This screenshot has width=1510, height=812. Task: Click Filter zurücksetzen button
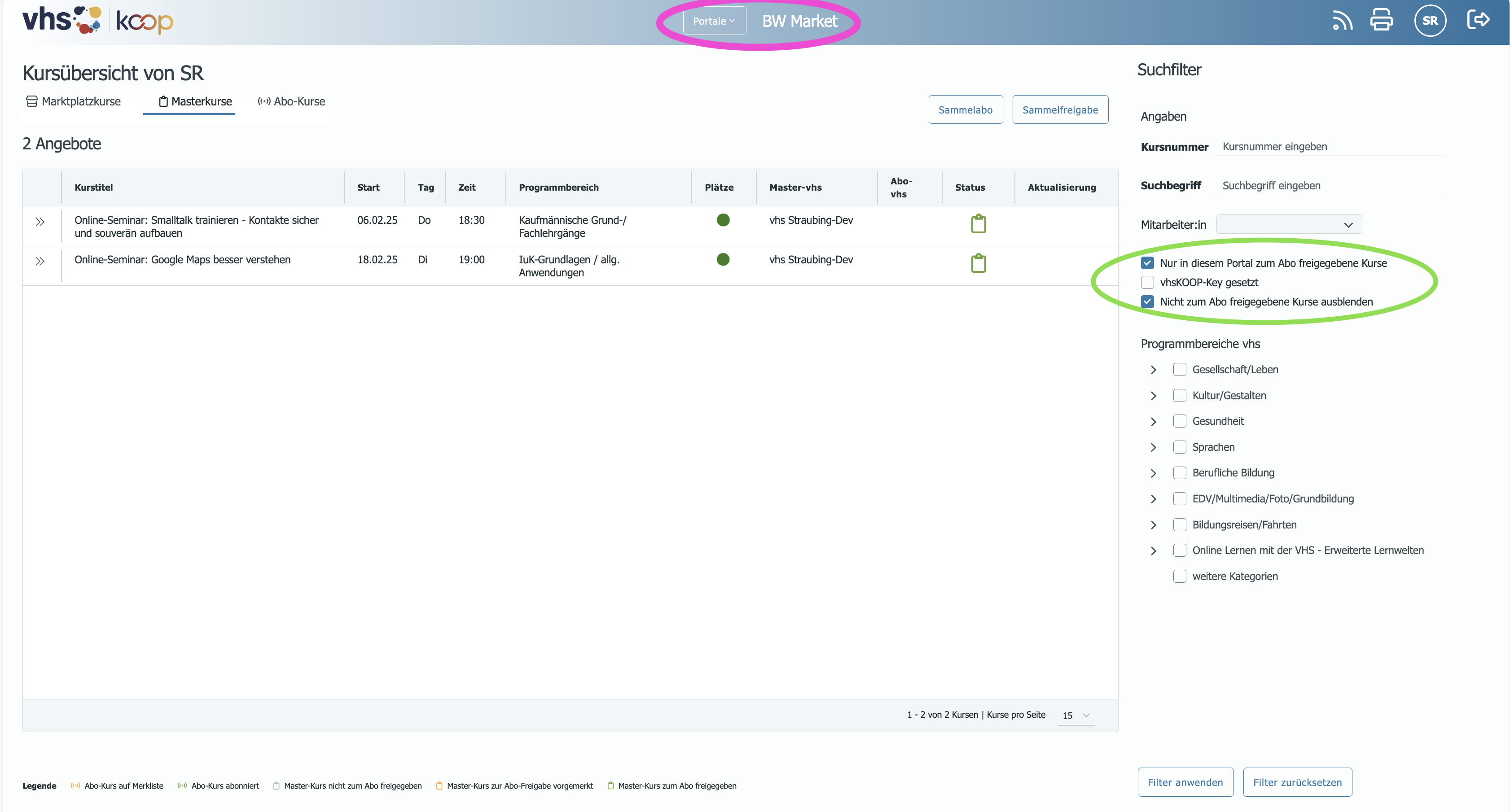tap(1297, 782)
